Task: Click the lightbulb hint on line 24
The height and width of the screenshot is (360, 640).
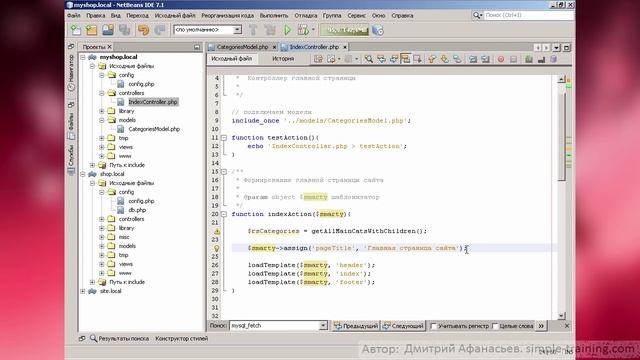Action: point(217,248)
